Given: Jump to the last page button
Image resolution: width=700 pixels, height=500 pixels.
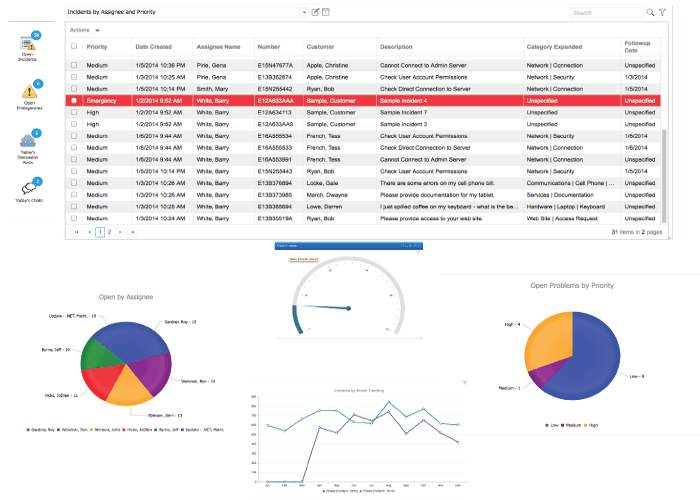Looking at the screenshot, I should 133,232.
